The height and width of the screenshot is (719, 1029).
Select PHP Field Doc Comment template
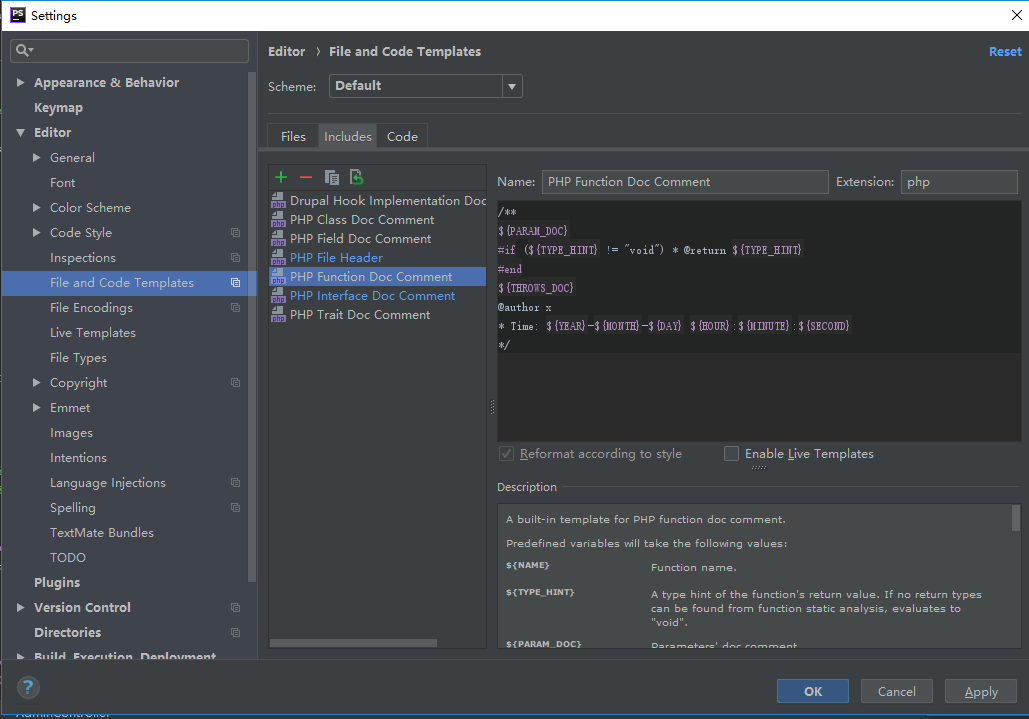tap(378, 239)
